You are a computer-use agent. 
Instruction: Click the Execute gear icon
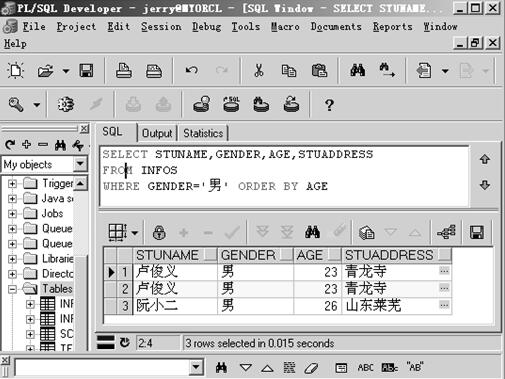point(66,104)
